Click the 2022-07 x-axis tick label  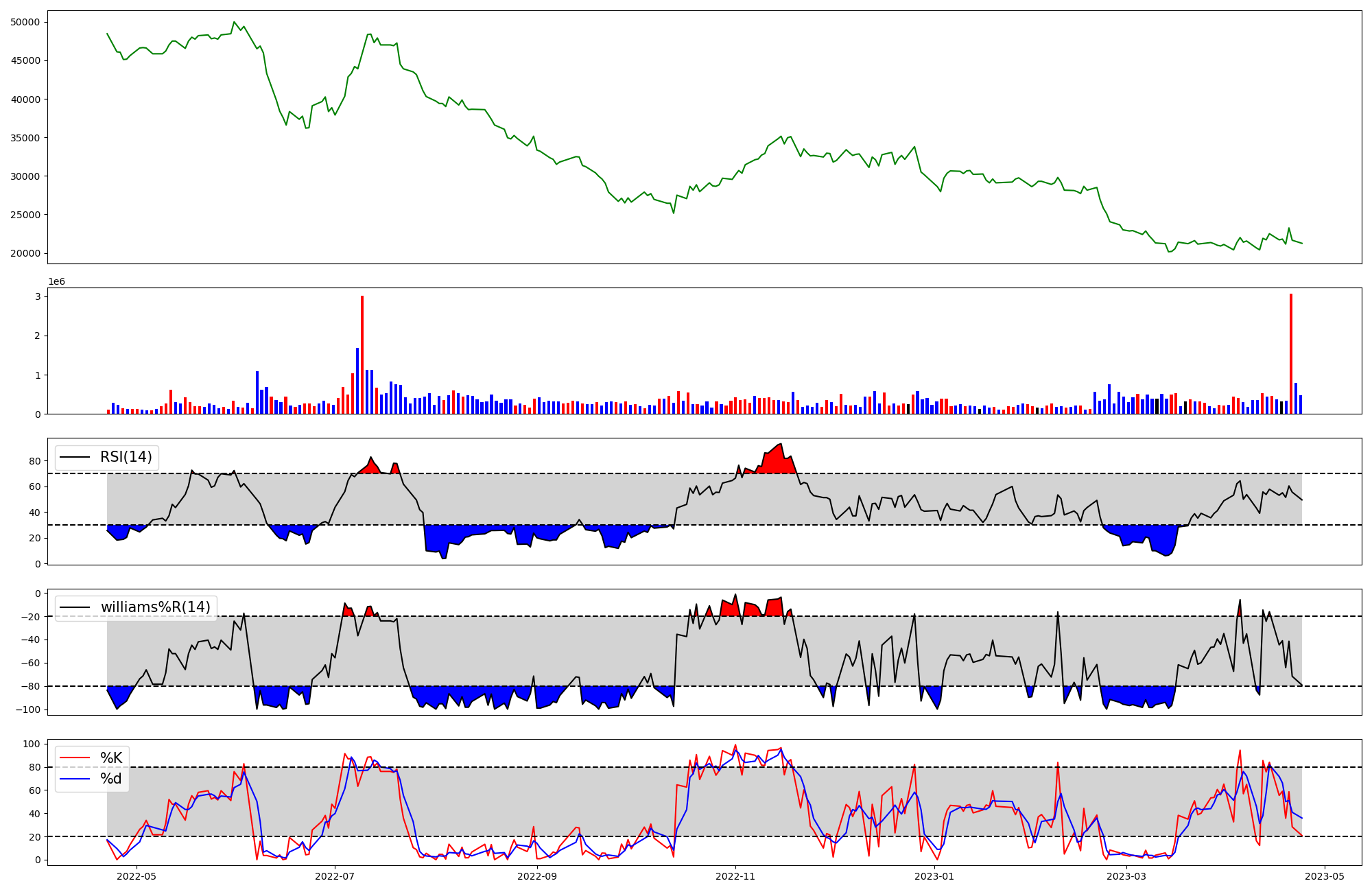pyautogui.click(x=335, y=876)
